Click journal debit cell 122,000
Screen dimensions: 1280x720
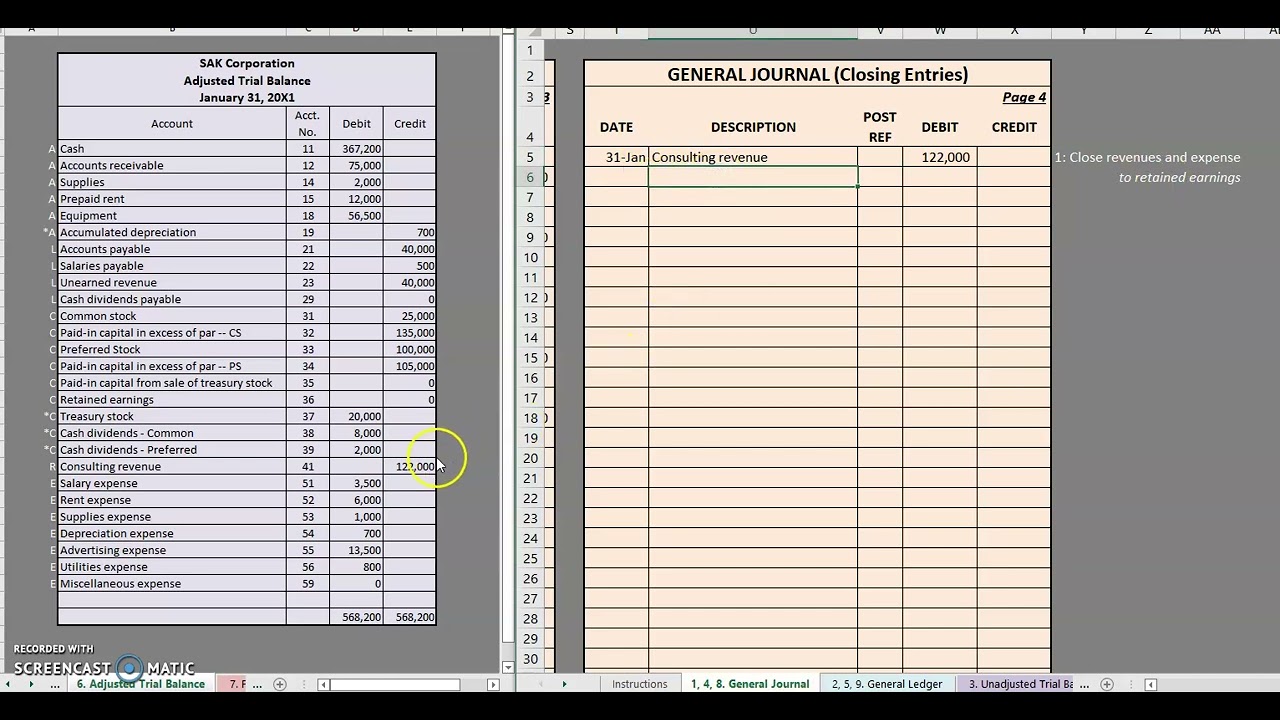(940, 157)
